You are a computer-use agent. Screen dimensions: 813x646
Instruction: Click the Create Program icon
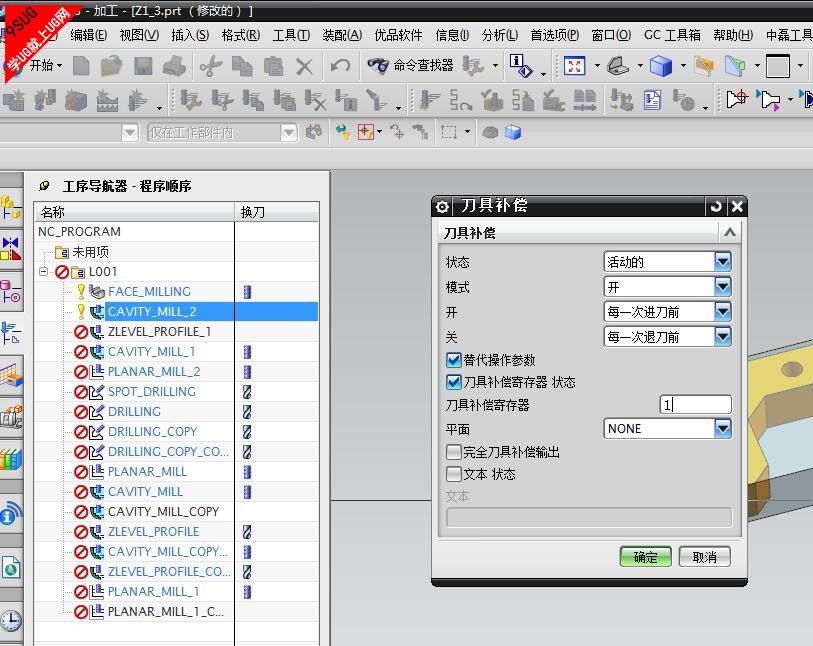click(15, 101)
